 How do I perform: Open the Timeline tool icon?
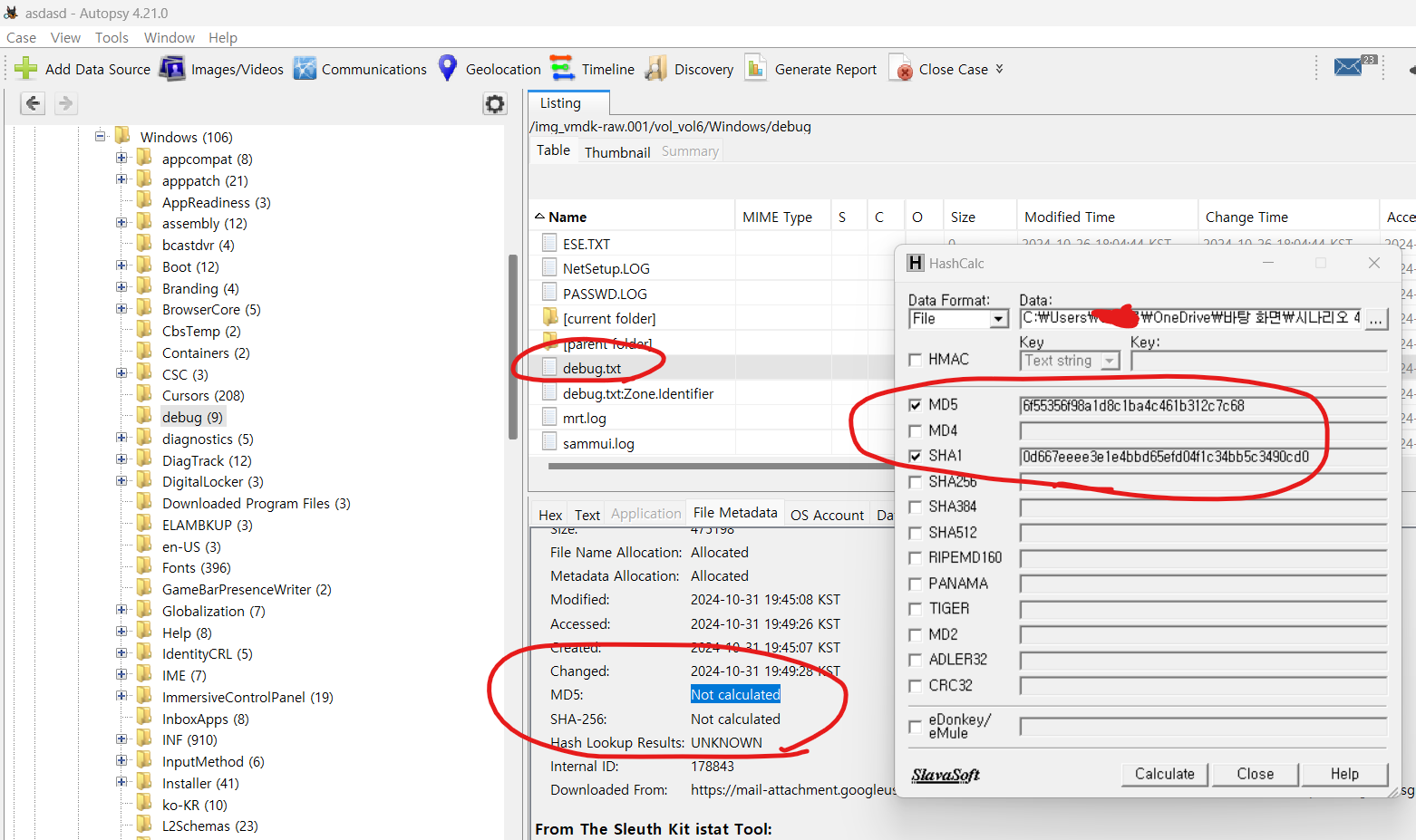[x=562, y=68]
